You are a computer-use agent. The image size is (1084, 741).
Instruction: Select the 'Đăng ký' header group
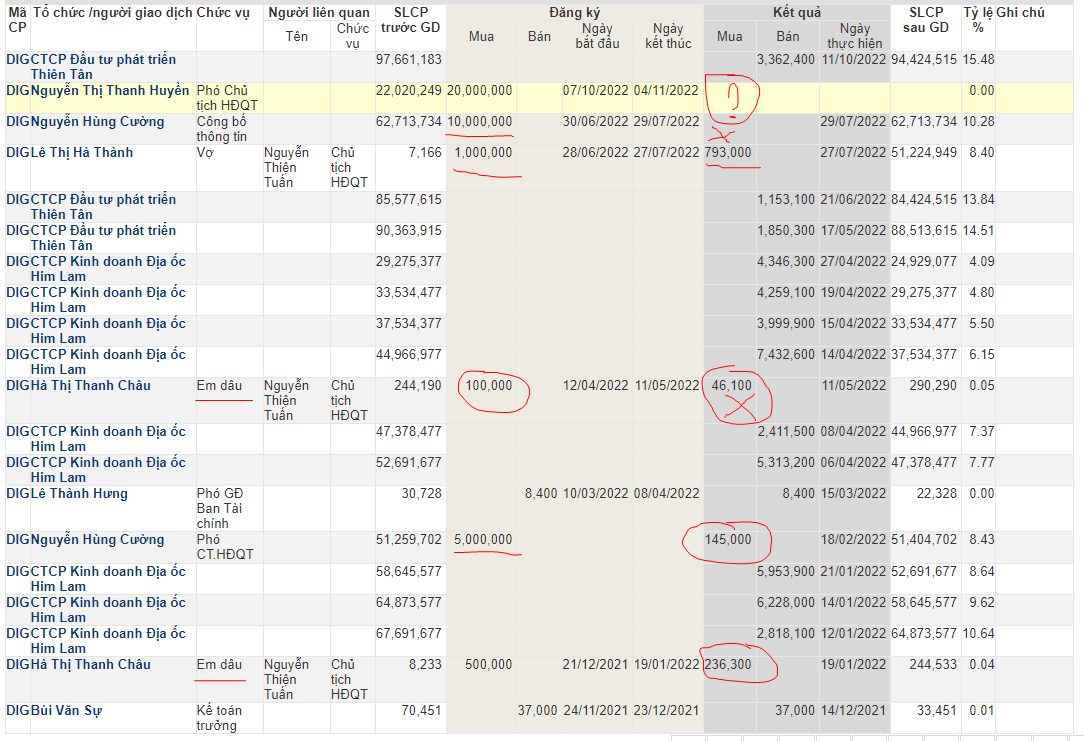click(x=574, y=13)
